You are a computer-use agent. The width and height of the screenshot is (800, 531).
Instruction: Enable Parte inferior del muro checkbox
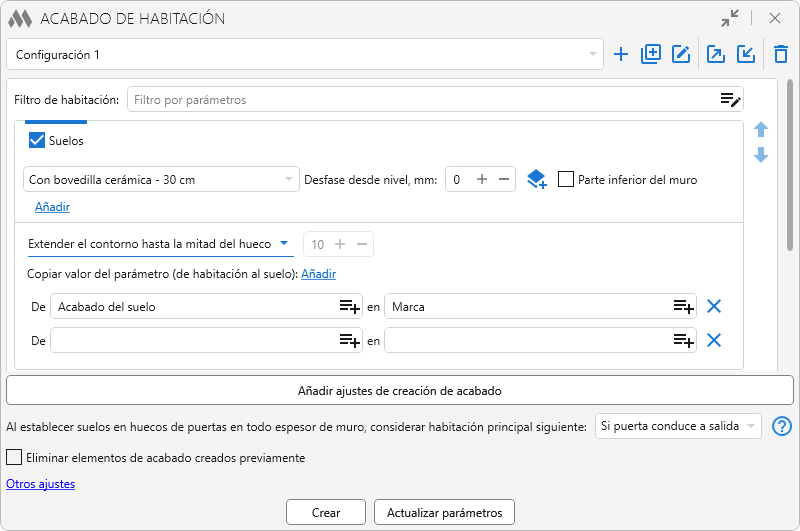(x=566, y=180)
